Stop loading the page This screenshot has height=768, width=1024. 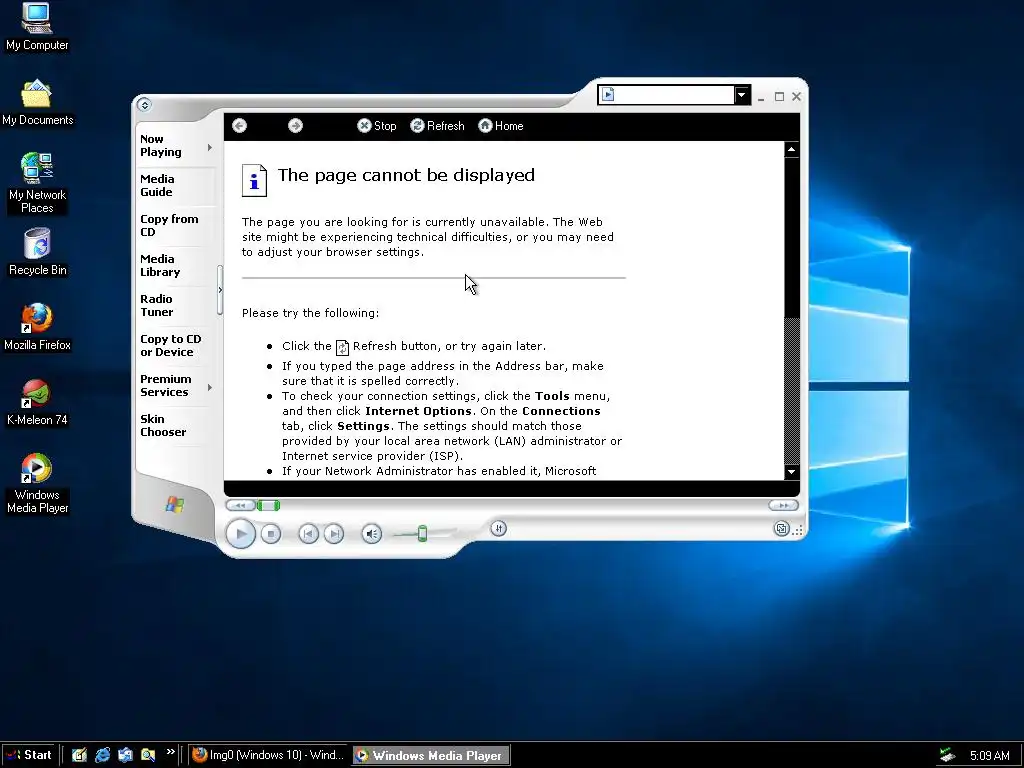pos(377,126)
